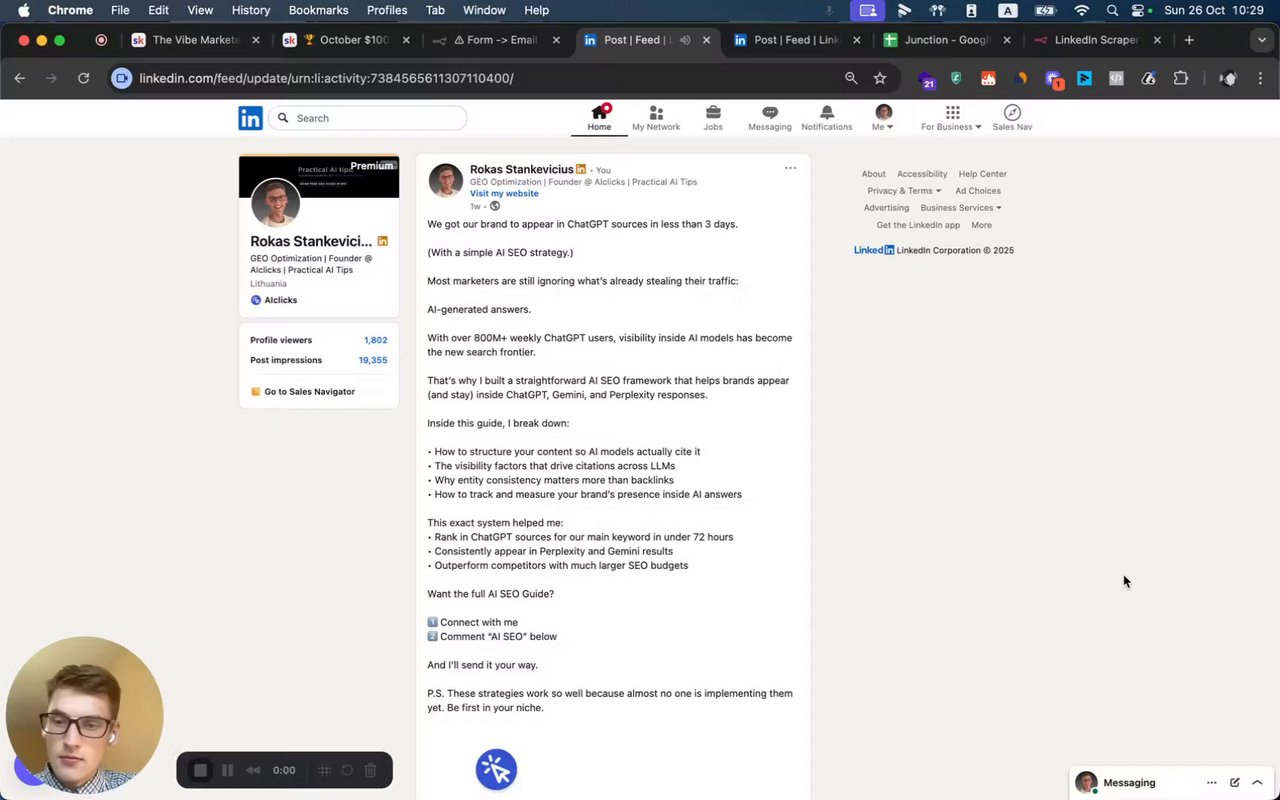
Task: Open the orange factory extension icon
Action: [988, 78]
